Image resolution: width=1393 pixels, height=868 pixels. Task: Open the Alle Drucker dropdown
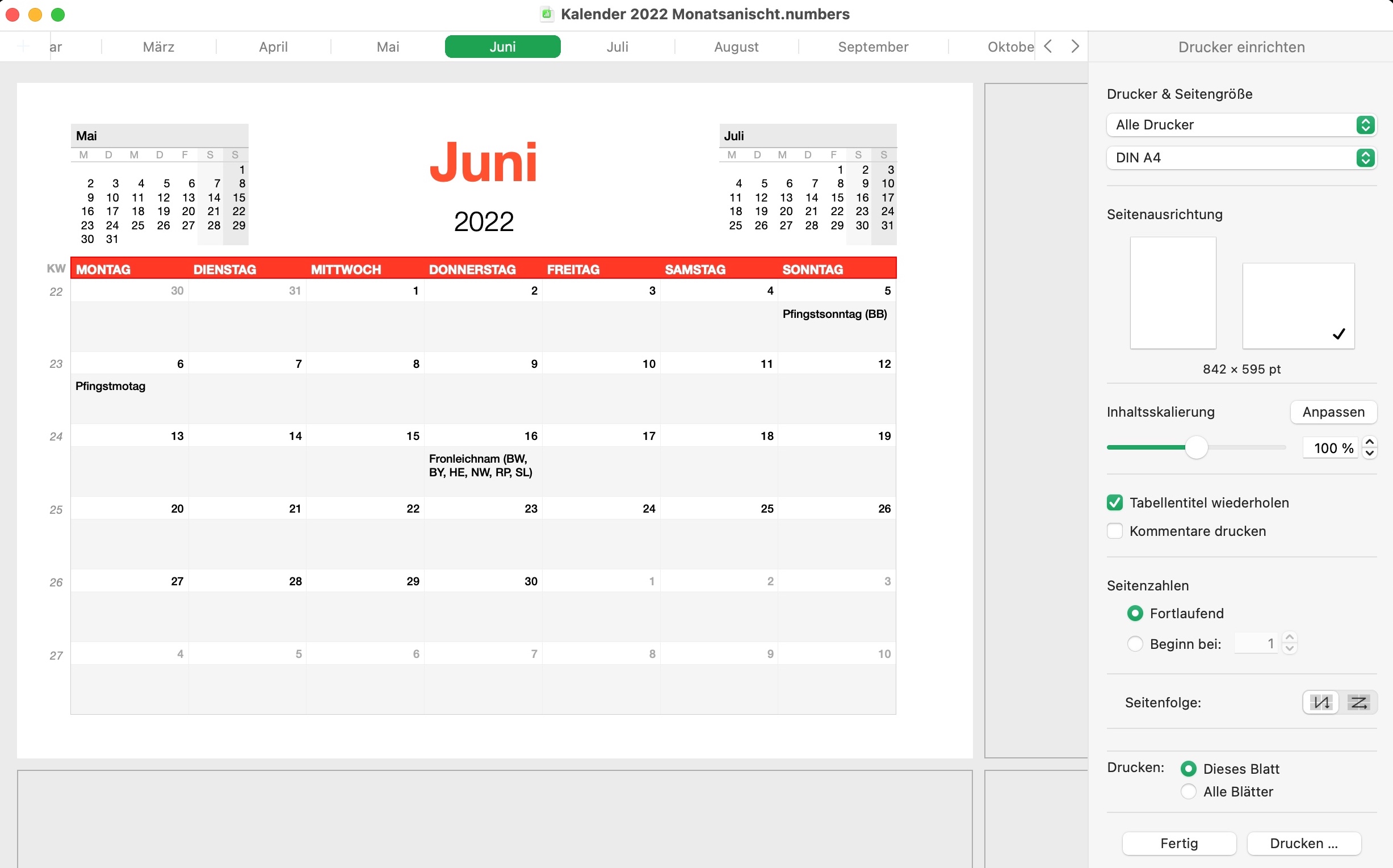click(1240, 124)
